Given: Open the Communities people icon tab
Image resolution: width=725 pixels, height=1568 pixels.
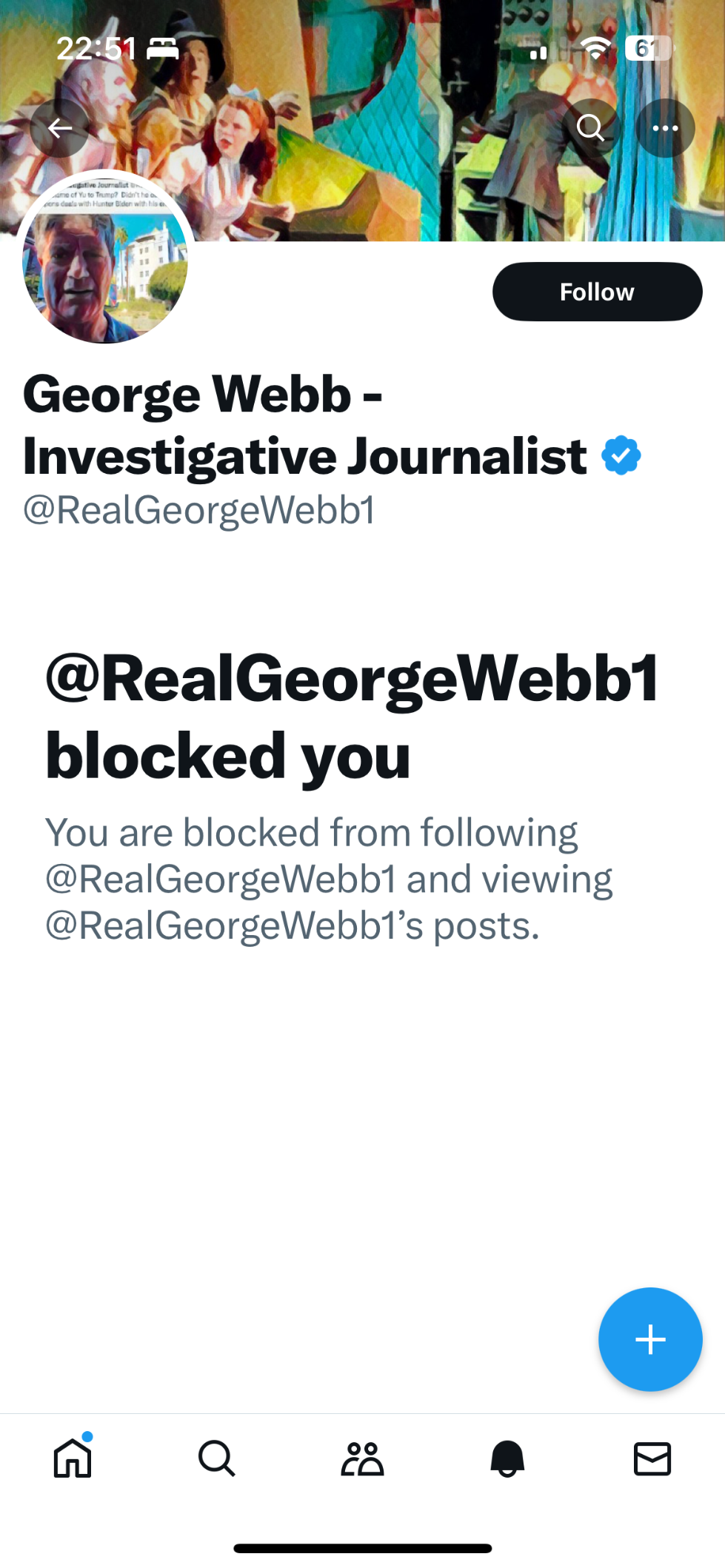Looking at the screenshot, I should click(362, 1458).
